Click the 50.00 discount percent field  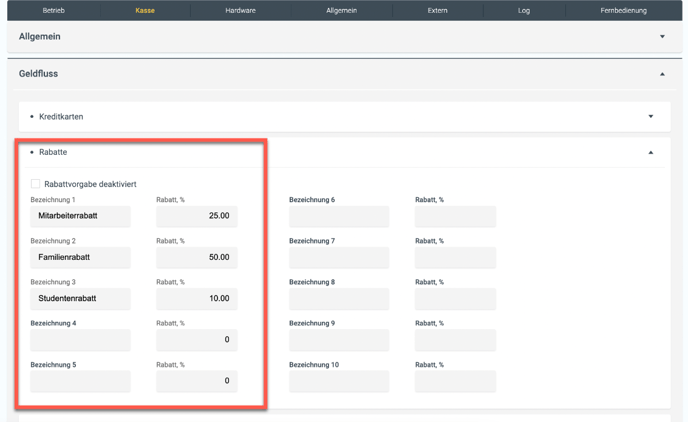coord(197,257)
